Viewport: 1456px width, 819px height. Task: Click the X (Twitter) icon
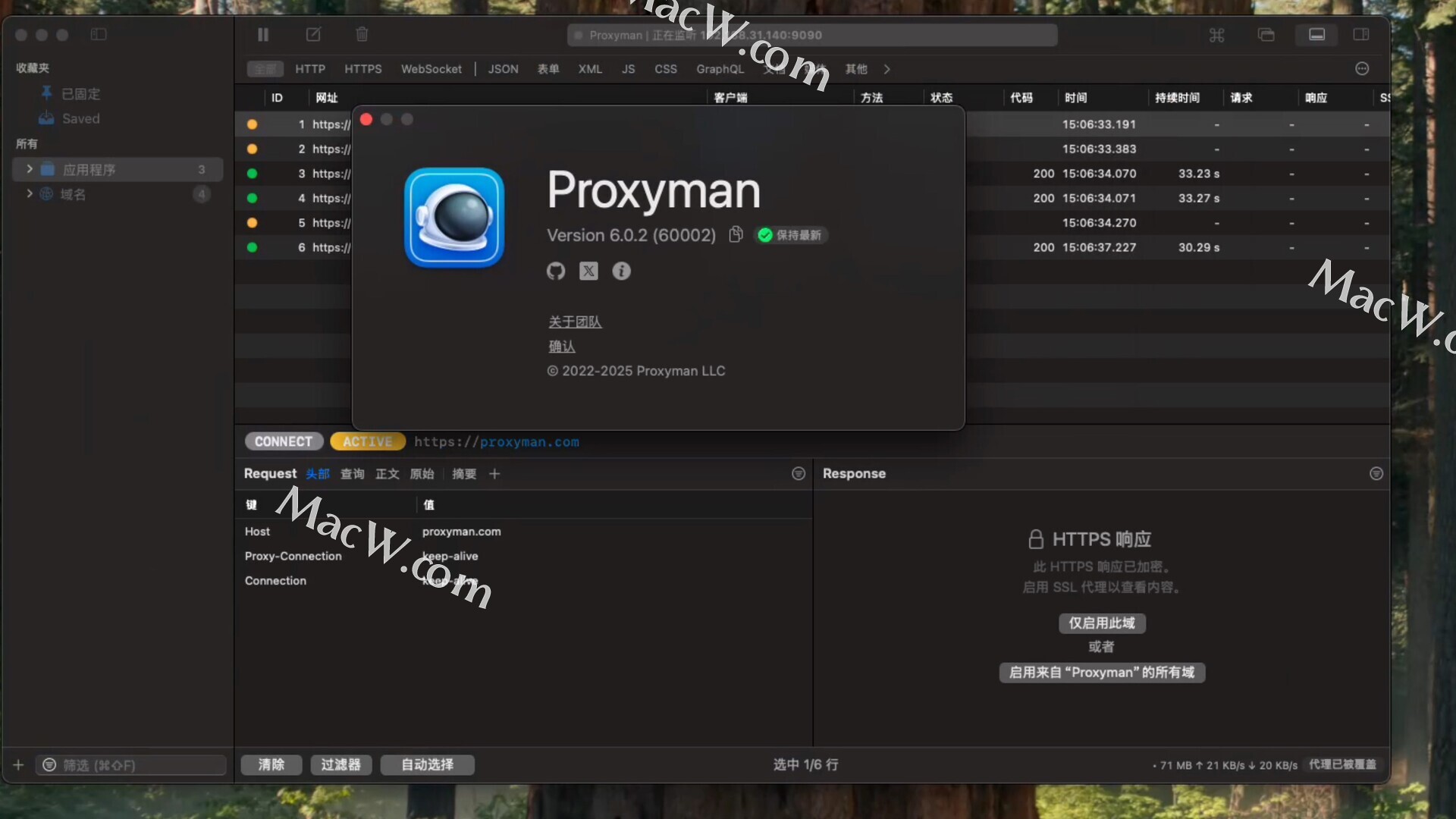pyautogui.click(x=588, y=271)
